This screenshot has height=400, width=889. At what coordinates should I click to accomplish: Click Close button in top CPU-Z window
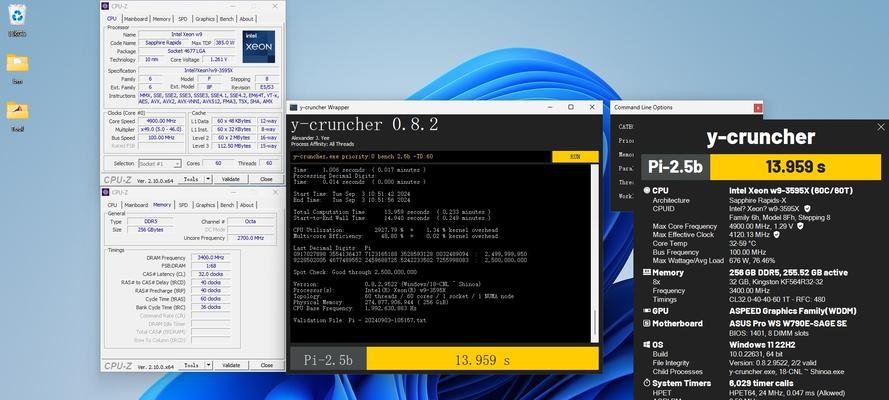pos(266,179)
